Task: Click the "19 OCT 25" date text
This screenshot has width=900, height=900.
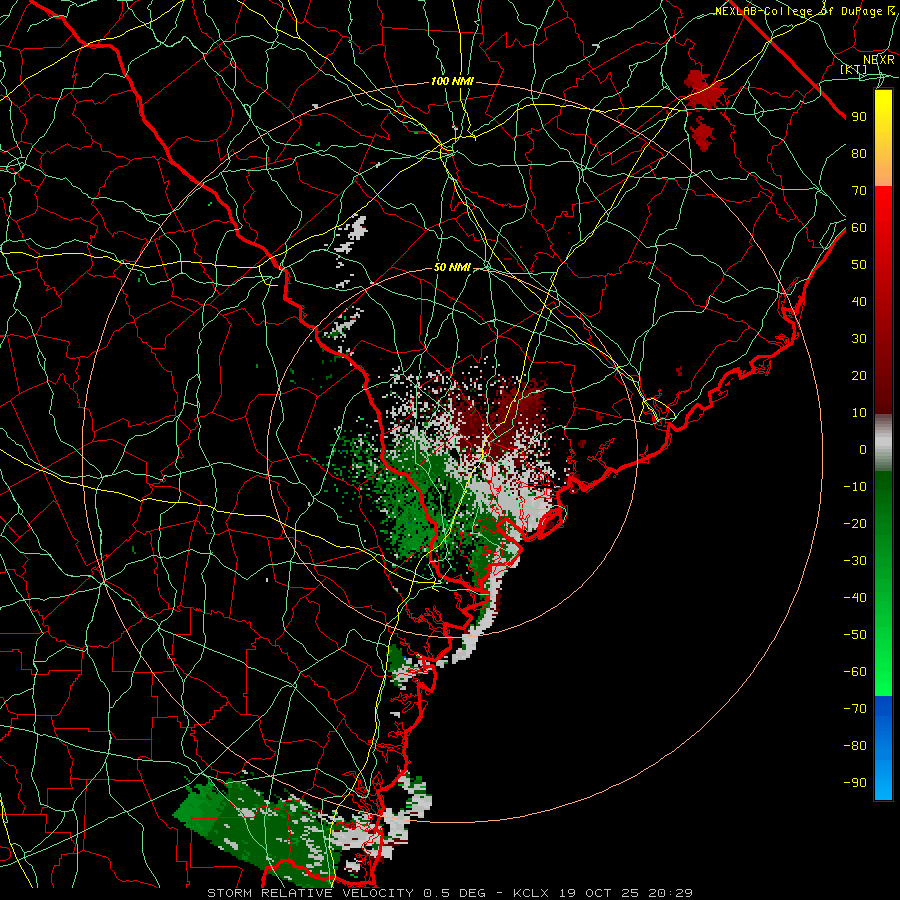Action: [x=598, y=893]
